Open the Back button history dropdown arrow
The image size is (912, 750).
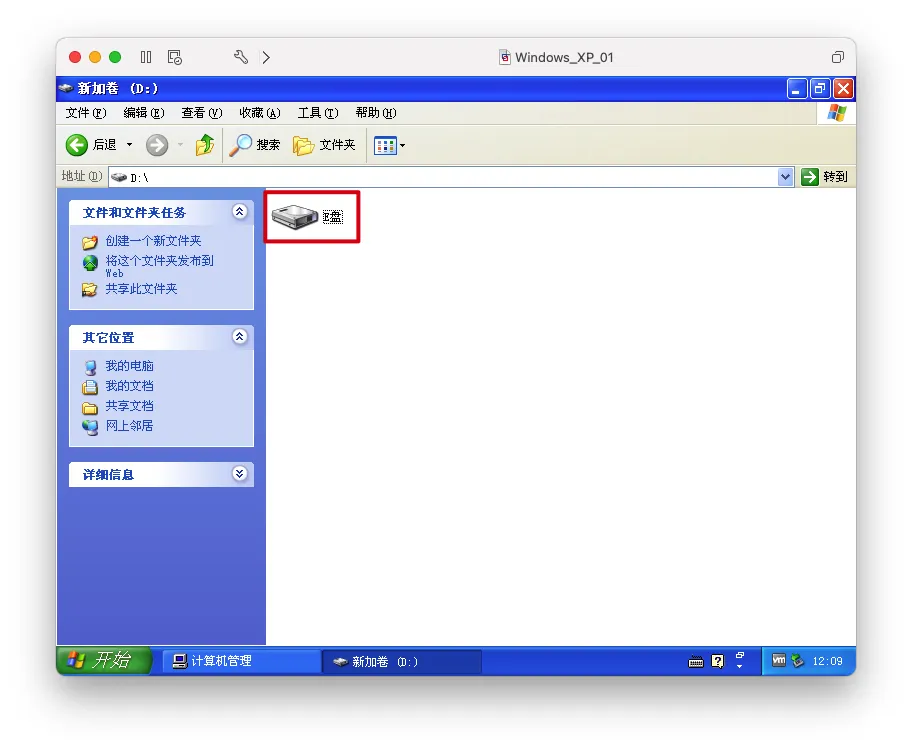pyautogui.click(x=130, y=145)
